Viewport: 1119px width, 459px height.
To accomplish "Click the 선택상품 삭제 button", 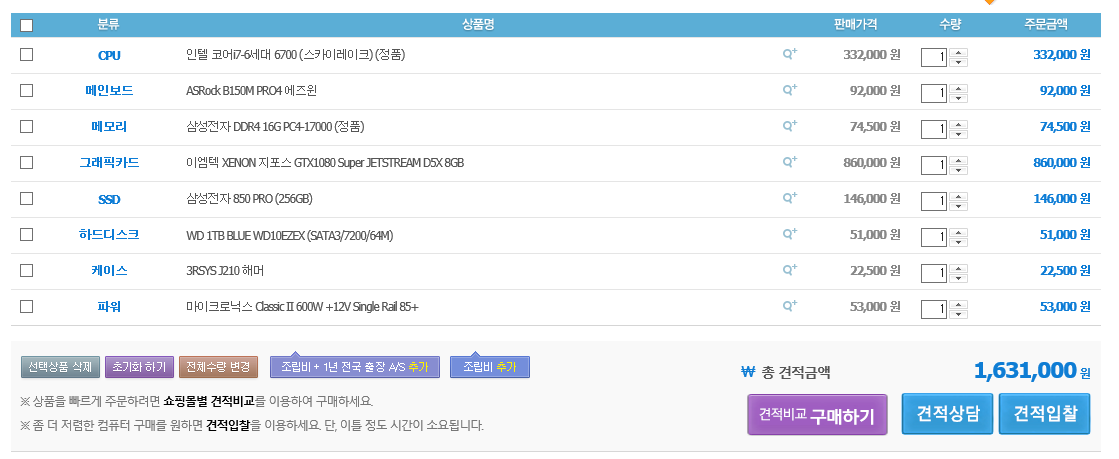I will (60, 368).
